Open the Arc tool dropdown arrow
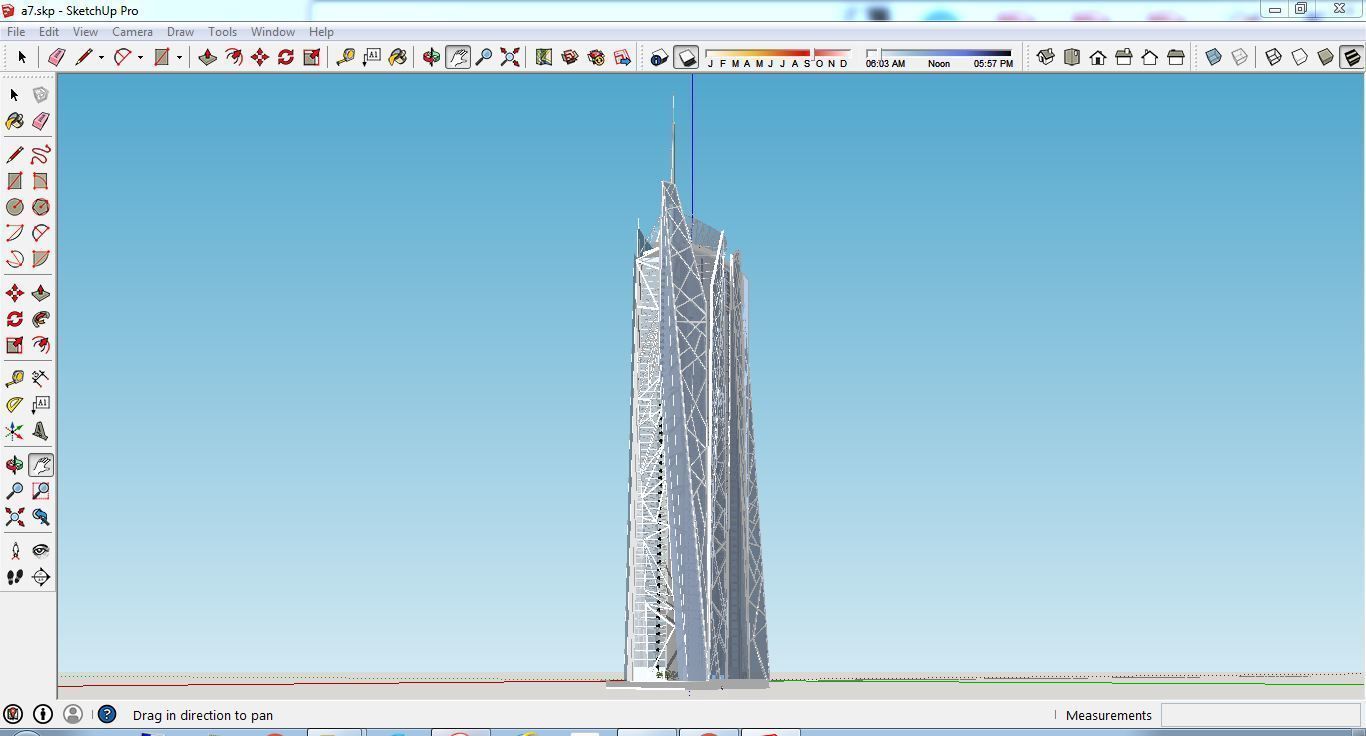1366x736 pixels. pyautogui.click(x=138, y=57)
